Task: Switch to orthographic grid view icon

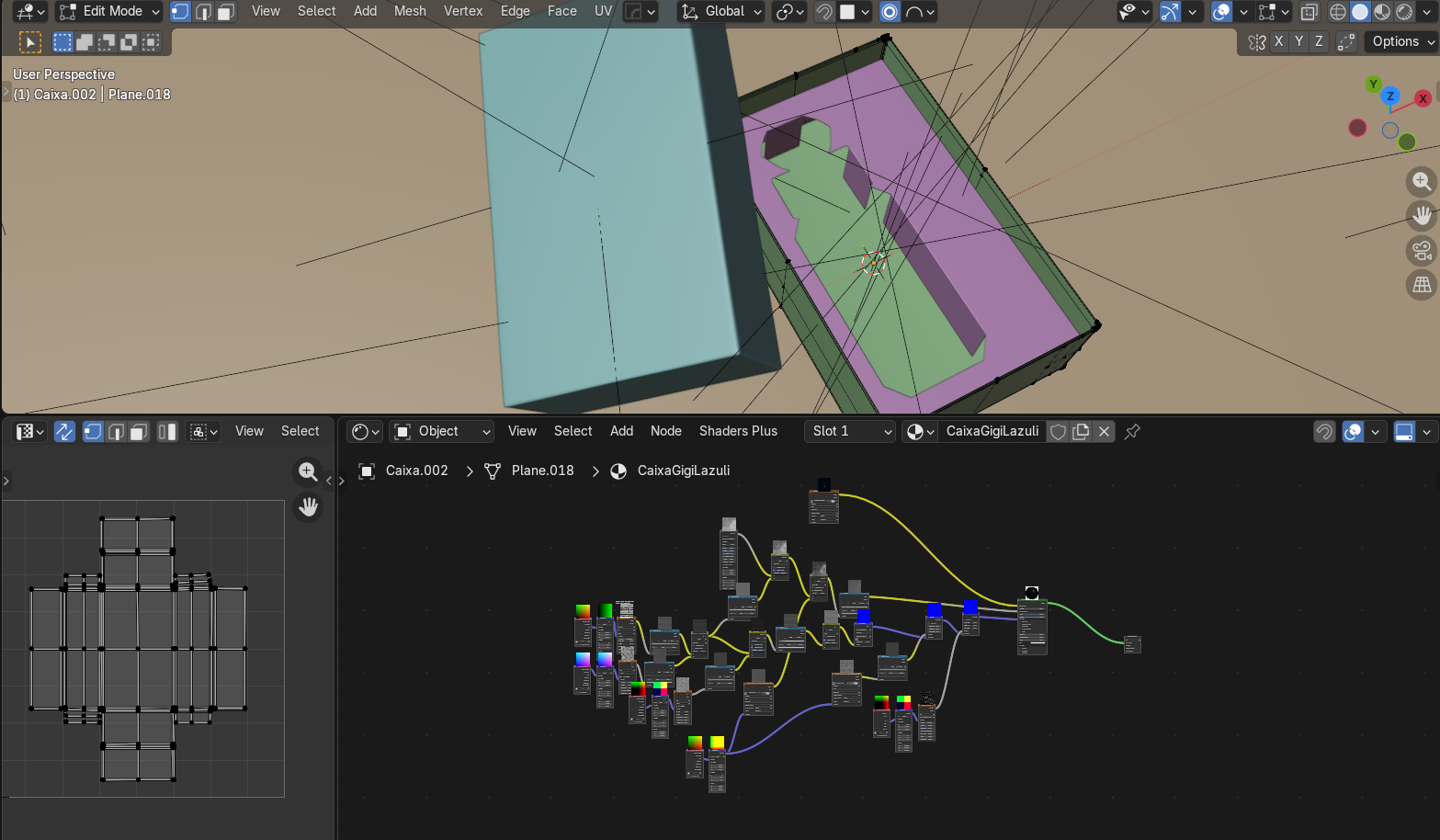Action: coord(1422,285)
